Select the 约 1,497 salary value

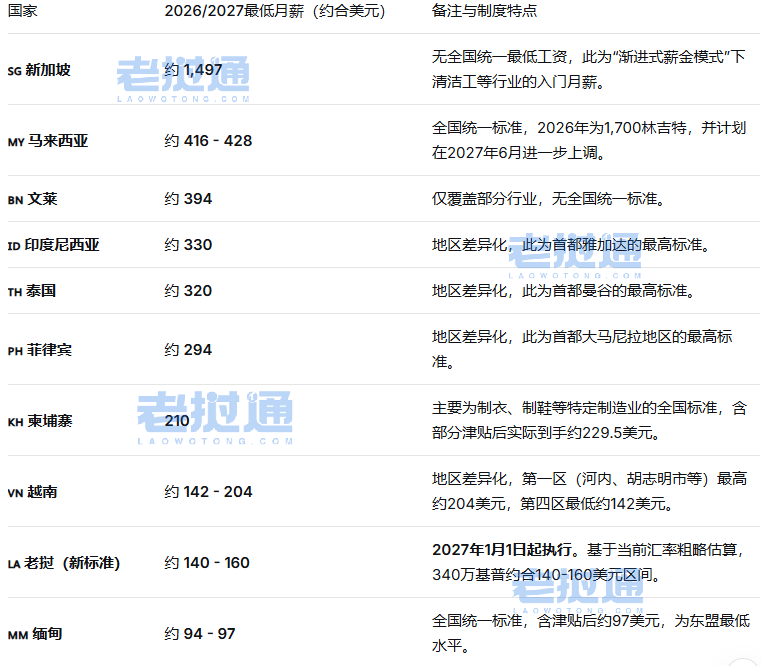click(x=193, y=70)
